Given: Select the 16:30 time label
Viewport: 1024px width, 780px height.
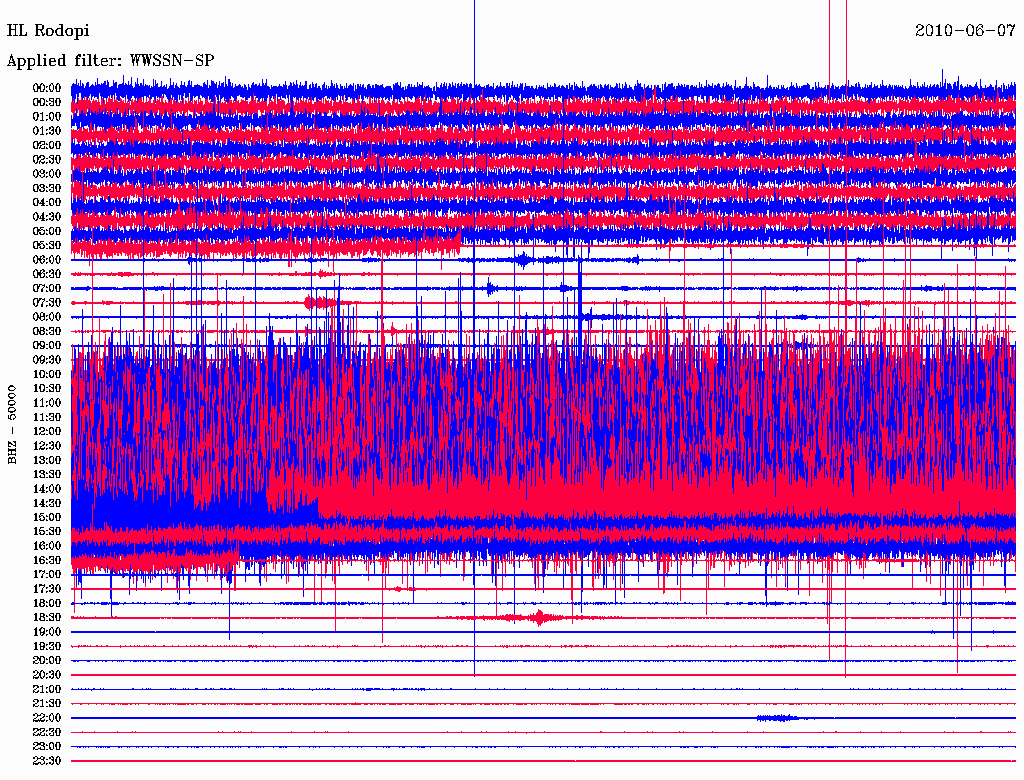Looking at the screenshot, I should (x=47, y=561).
